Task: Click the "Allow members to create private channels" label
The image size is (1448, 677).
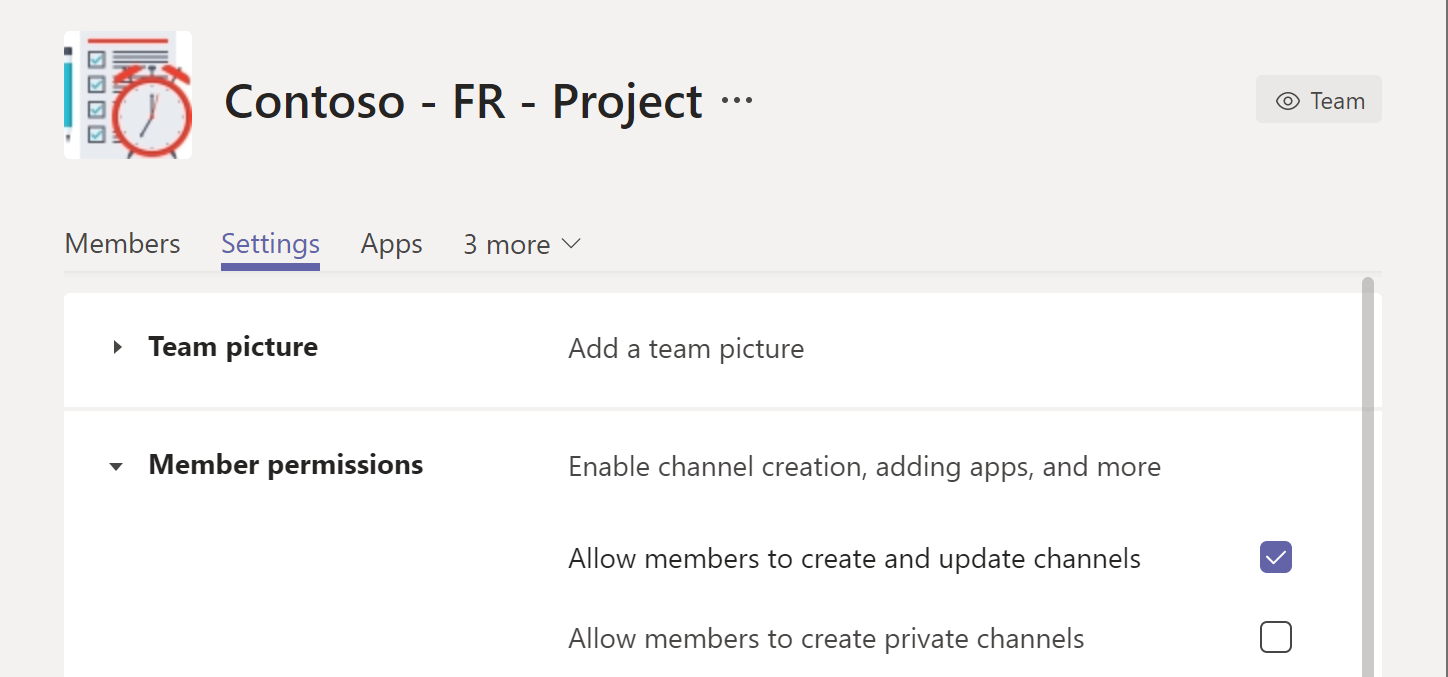Action: (826, 639)
